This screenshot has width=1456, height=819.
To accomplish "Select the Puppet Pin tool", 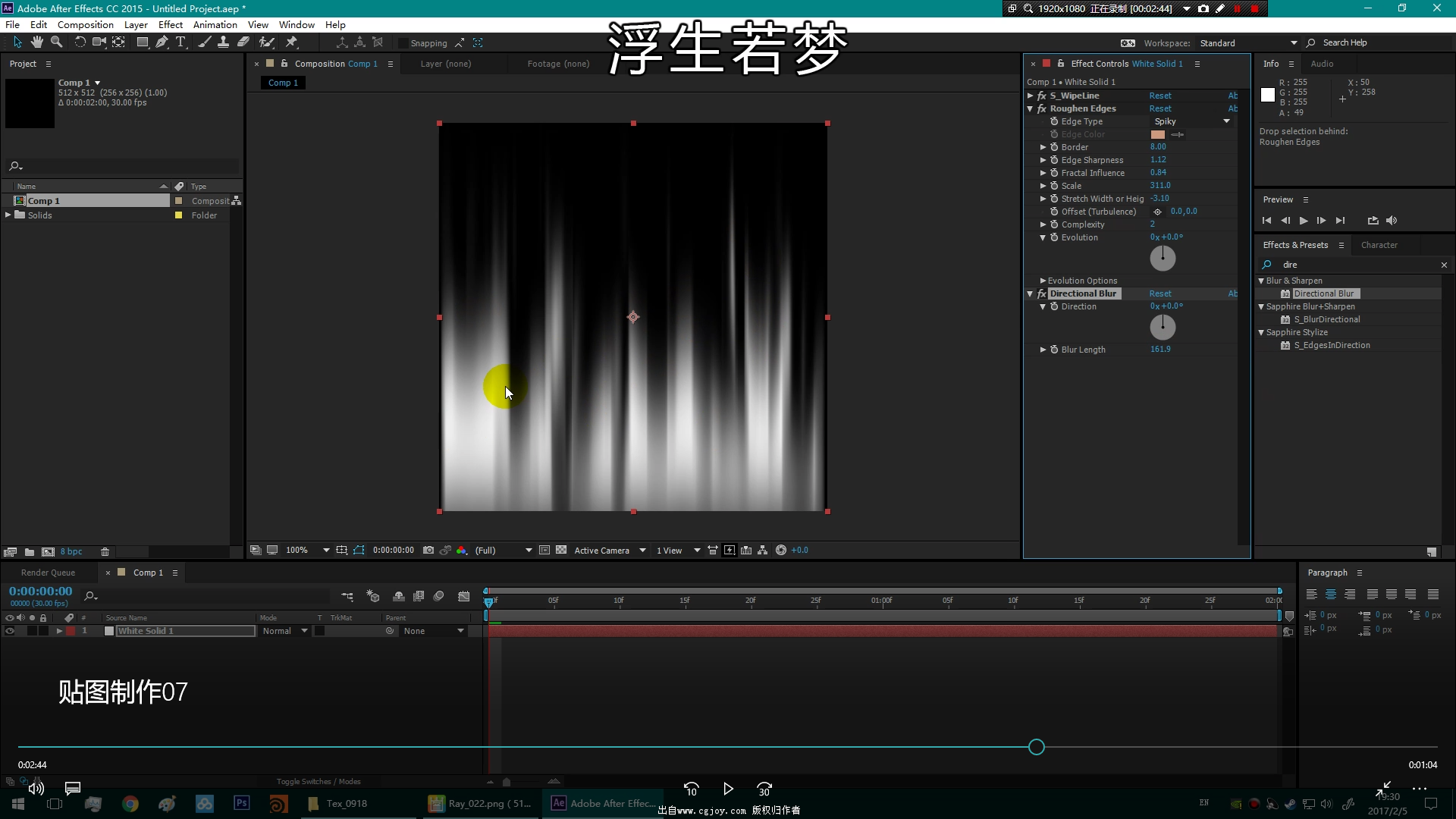I will [292, 42].
